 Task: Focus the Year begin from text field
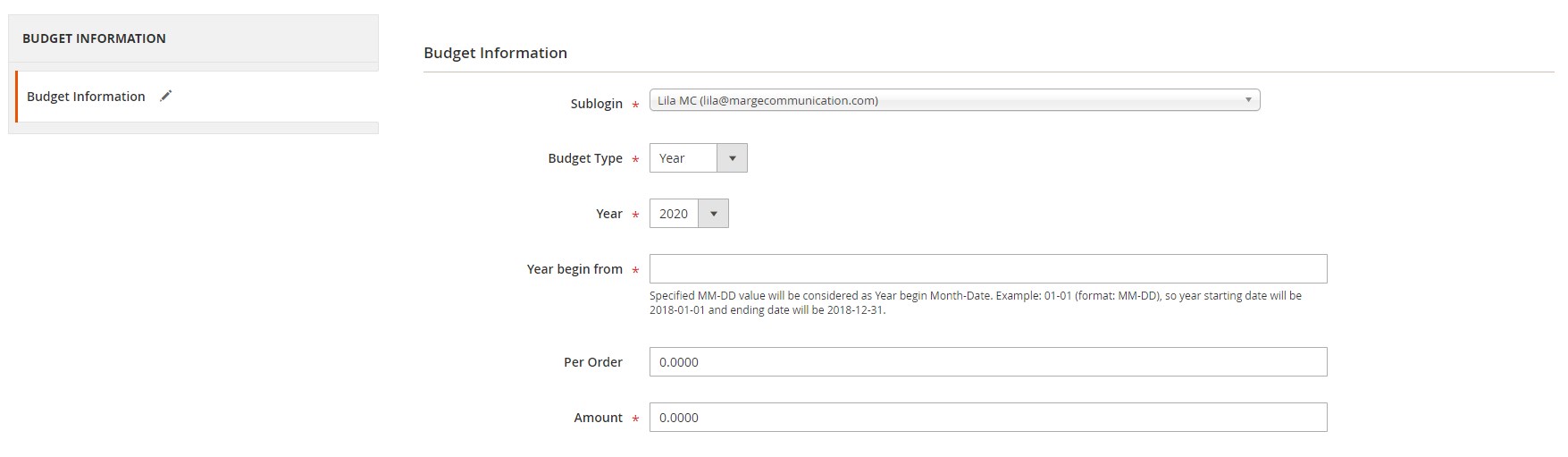point(988,269)
